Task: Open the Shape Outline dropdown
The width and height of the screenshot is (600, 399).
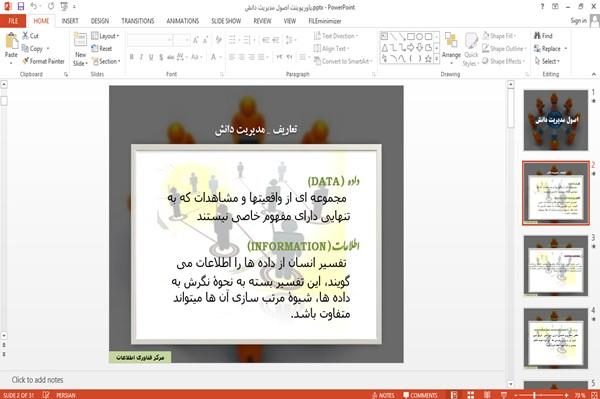Action: [504, 49]
